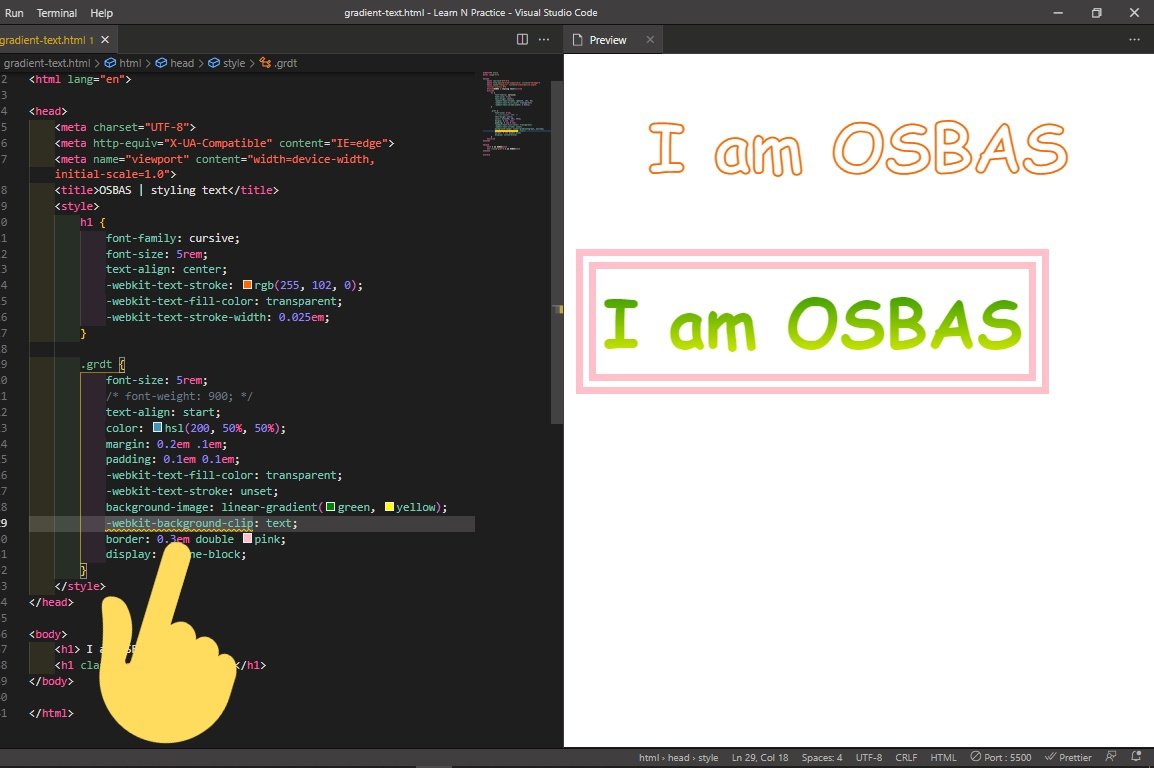Open html breadcrumb segment
The height and width of the screenshot is (768, 1154).
click(x=123, y=63)
